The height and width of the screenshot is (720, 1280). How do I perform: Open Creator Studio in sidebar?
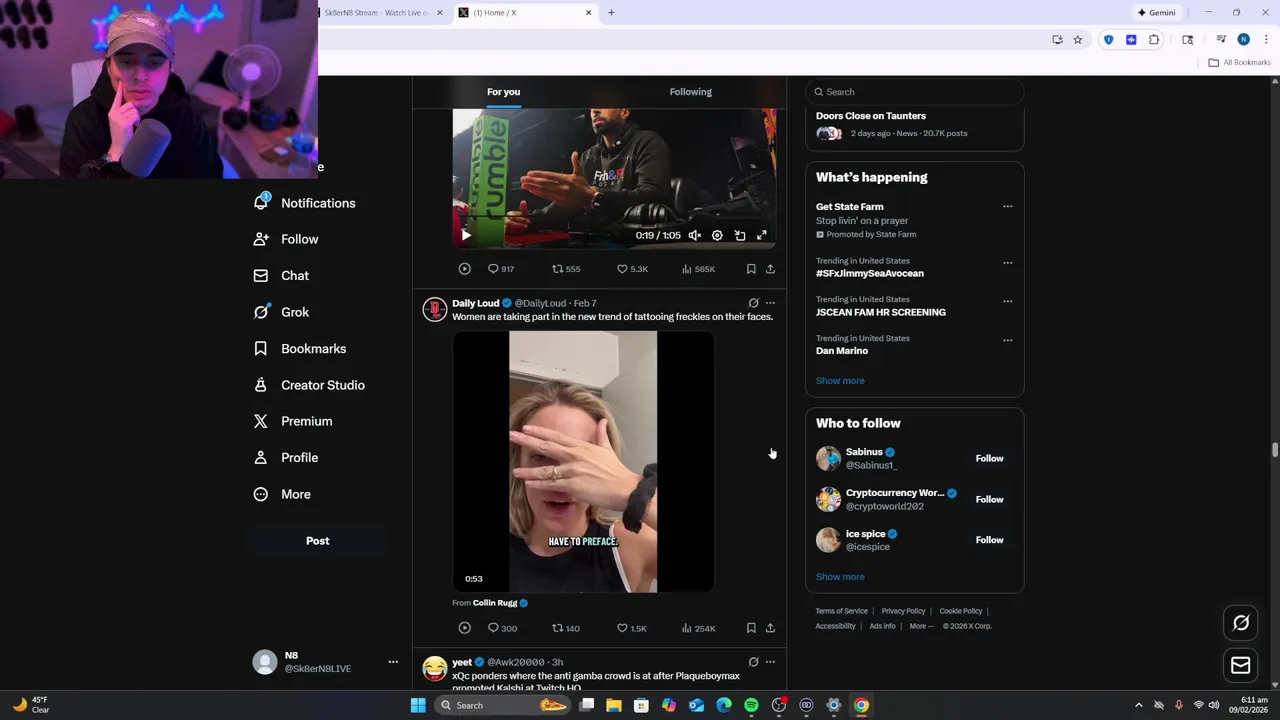click(309, 385)
